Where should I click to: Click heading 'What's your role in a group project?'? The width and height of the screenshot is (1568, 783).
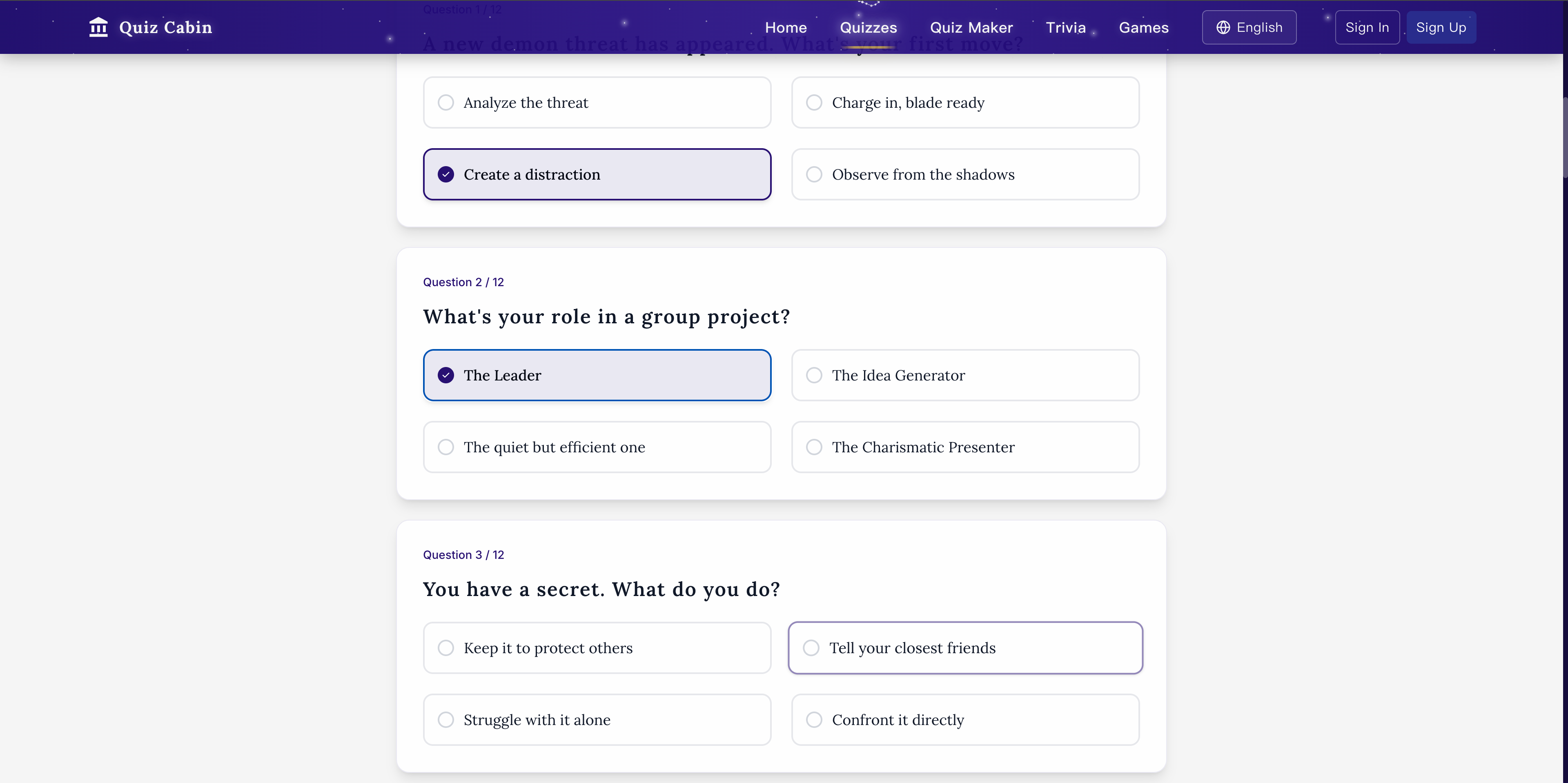coord(606,316)
